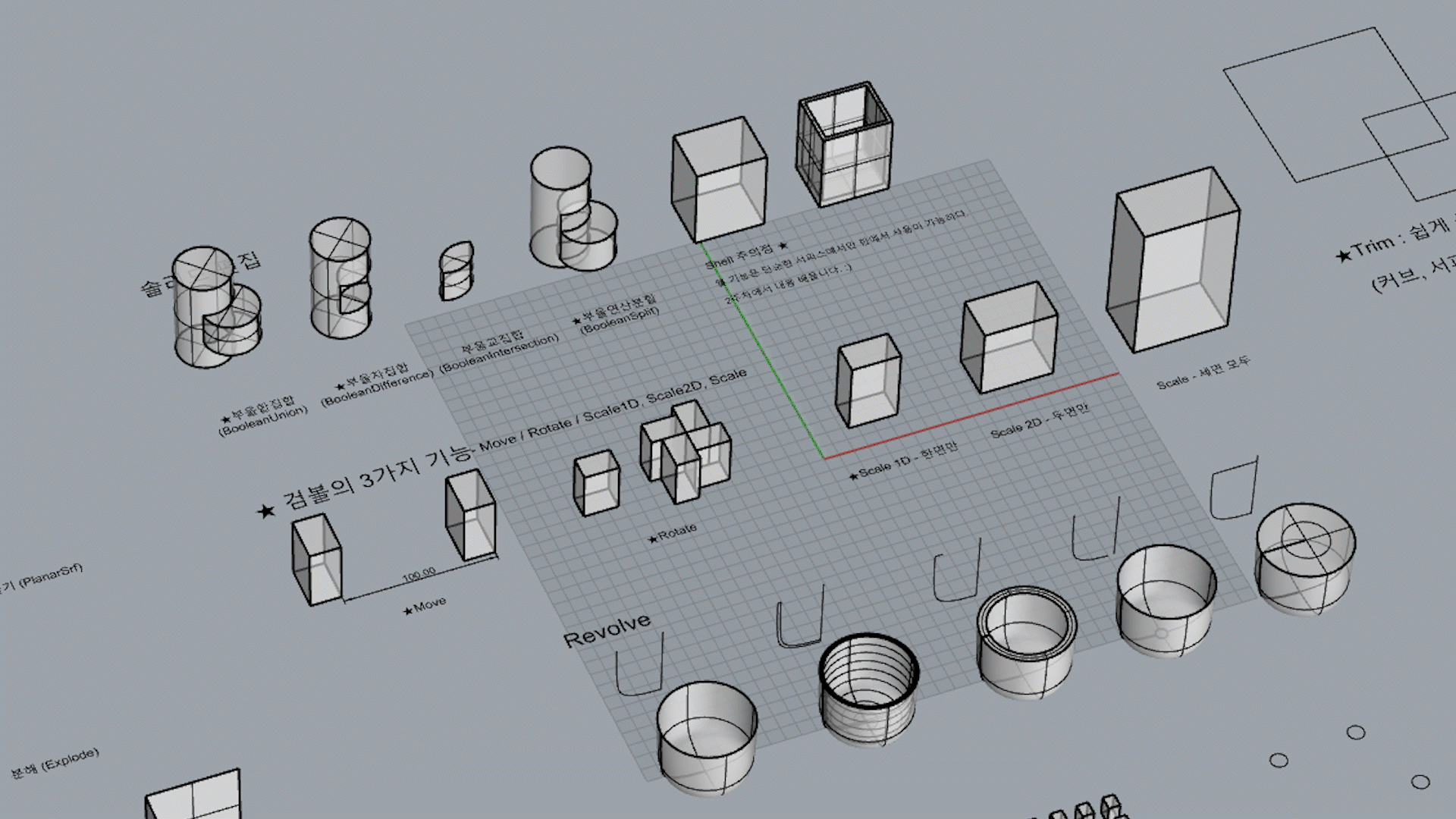The height and width of the screenshot is (819, 1456).
Task: Select the largest tall Scale box
Action: pyautogui.click(x=1172, y=260)
